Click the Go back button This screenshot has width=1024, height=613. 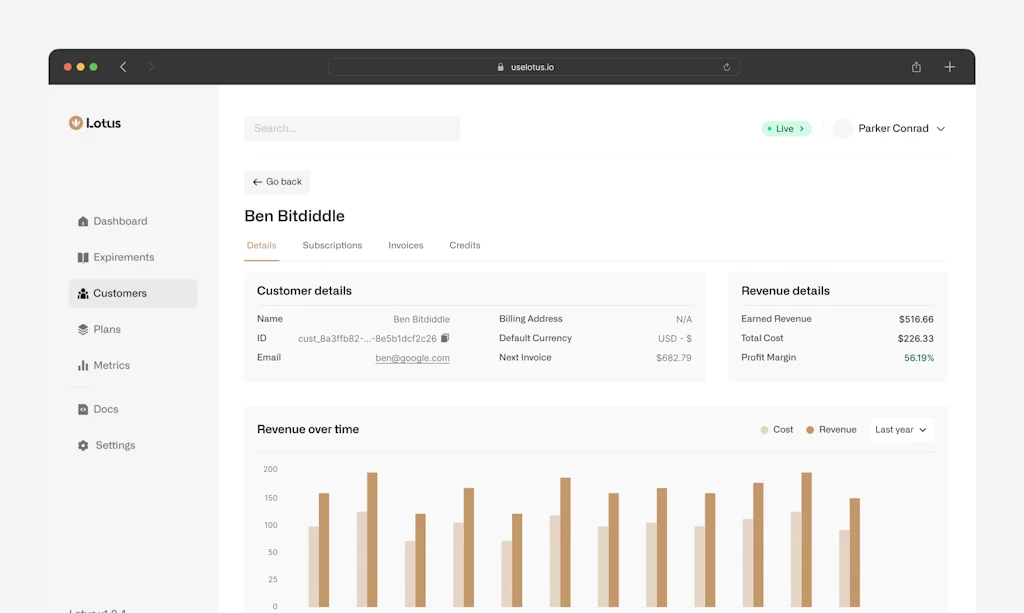tap(277, 182)
